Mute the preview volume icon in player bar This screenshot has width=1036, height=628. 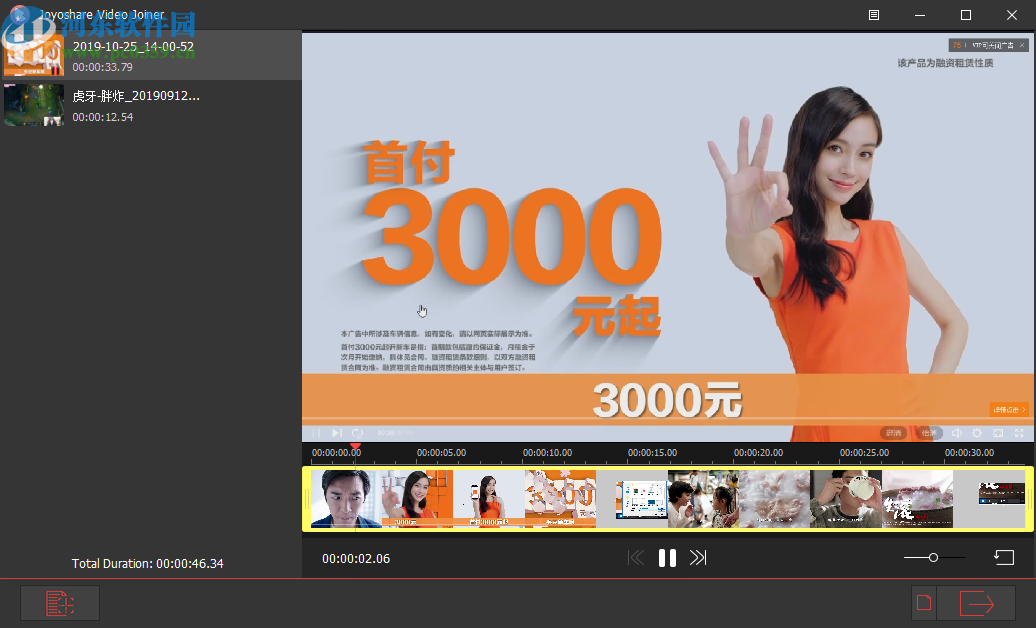(x=956, y=433)
